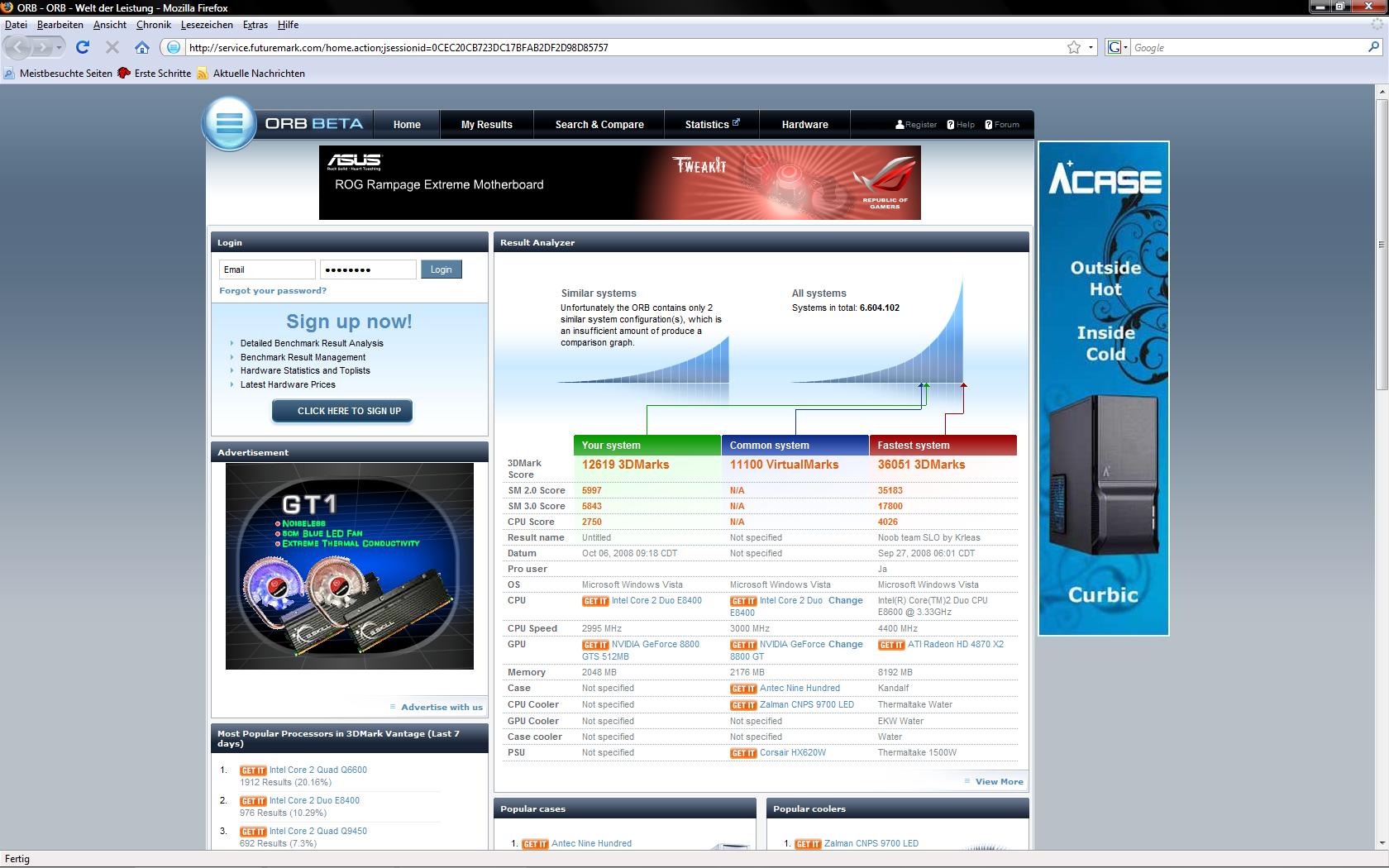Open the Chronik menu
The height and width of the screenshot is (868, 1389).
(154, 25)
